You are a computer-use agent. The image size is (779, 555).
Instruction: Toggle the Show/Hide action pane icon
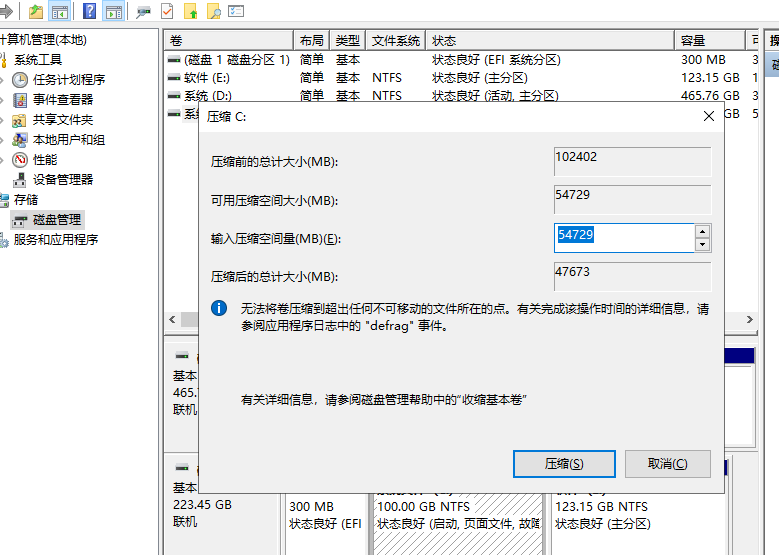coord(114,12)
